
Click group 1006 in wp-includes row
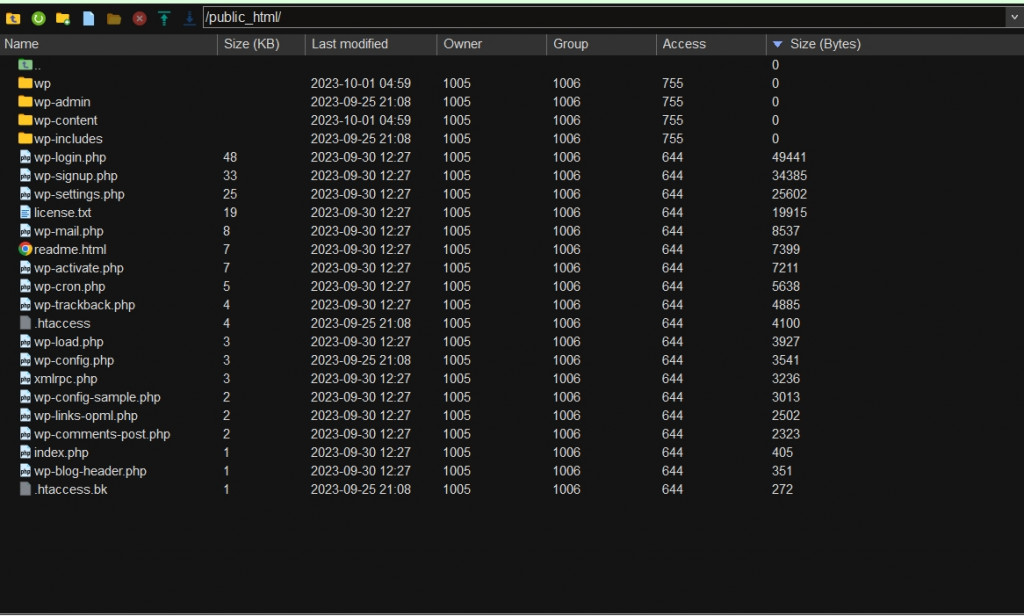[x=566, y=138]
